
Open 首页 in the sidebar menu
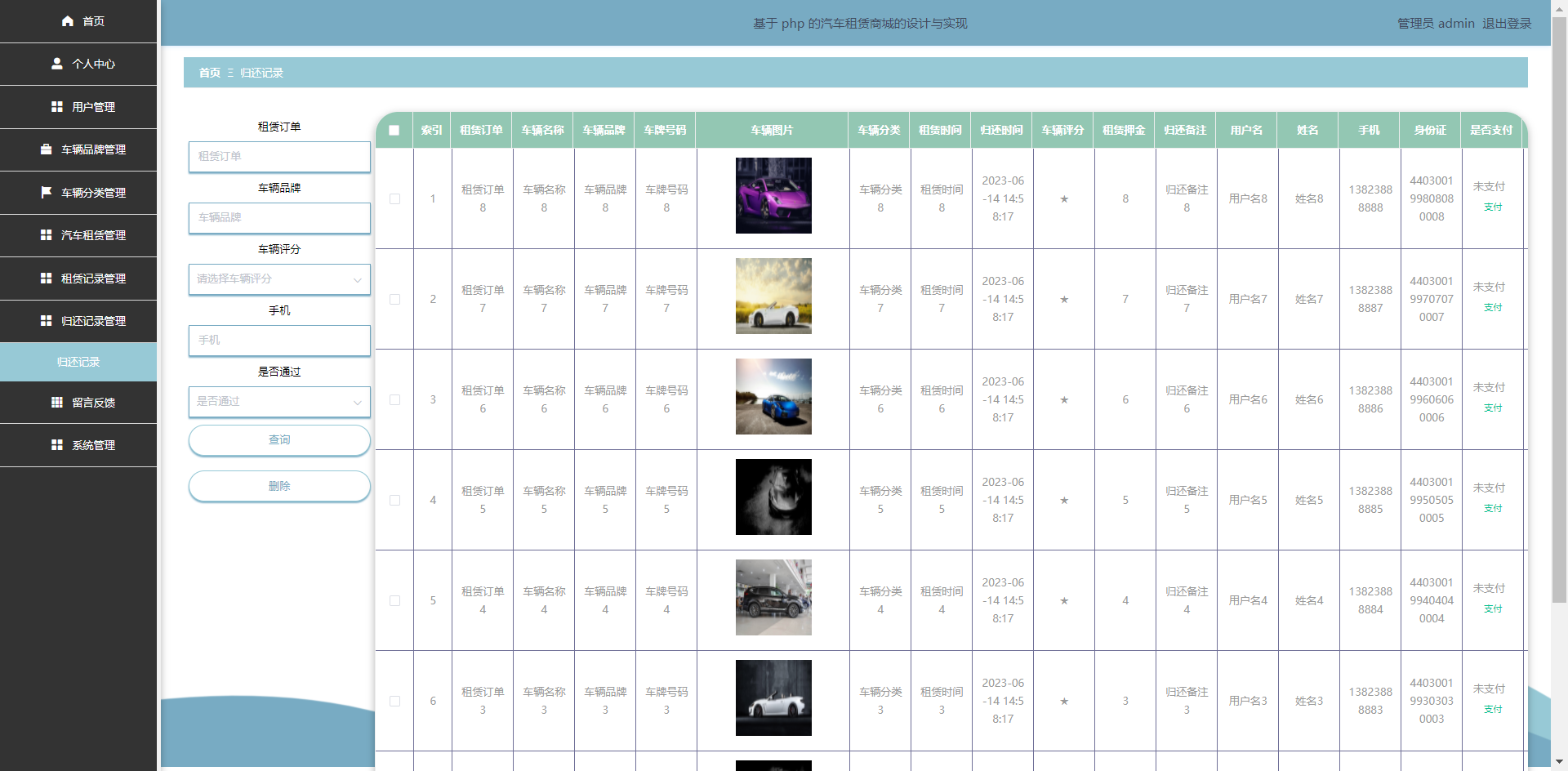78,21
